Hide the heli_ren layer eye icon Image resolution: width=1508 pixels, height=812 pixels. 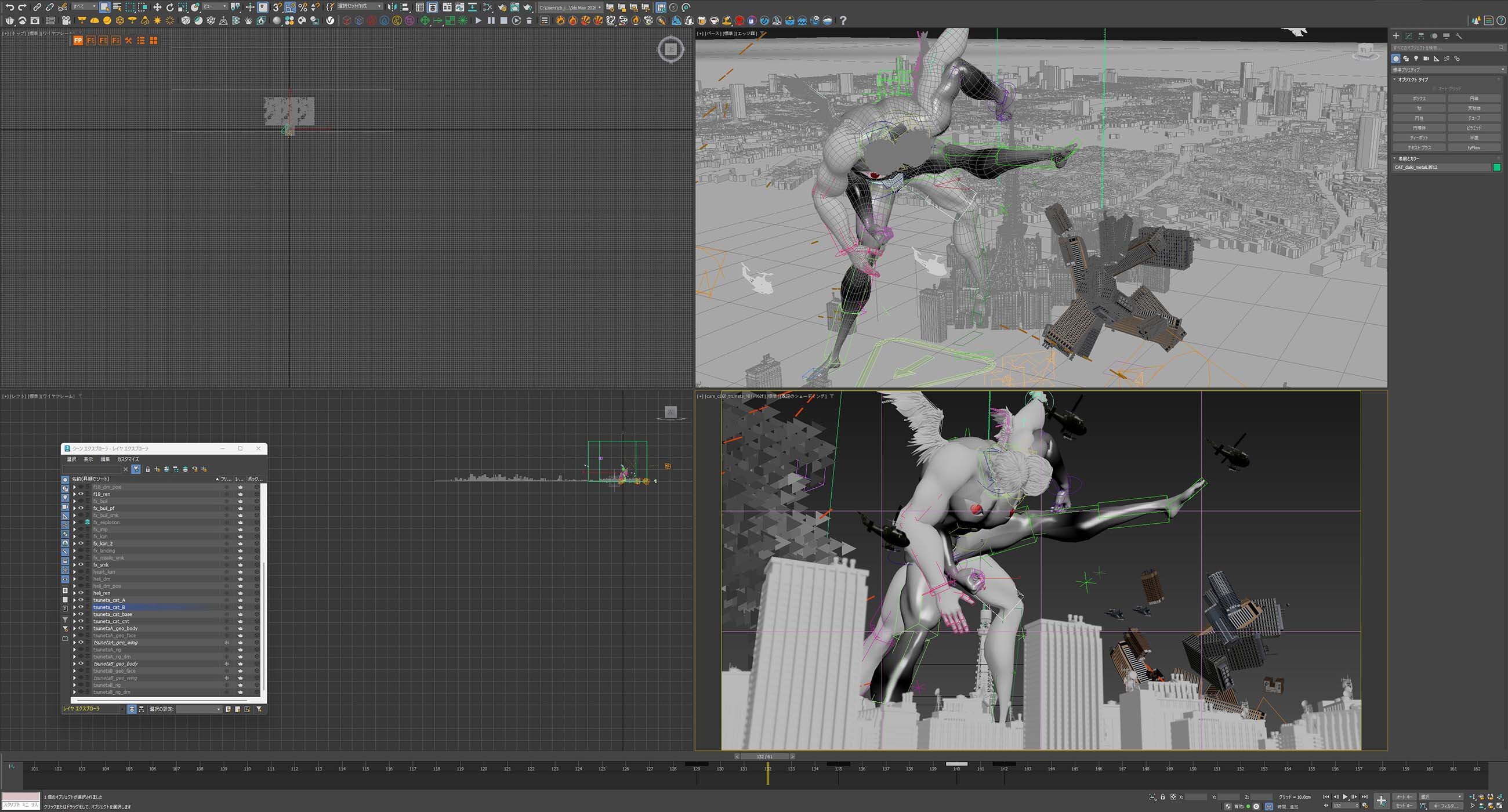coord(81,593)
